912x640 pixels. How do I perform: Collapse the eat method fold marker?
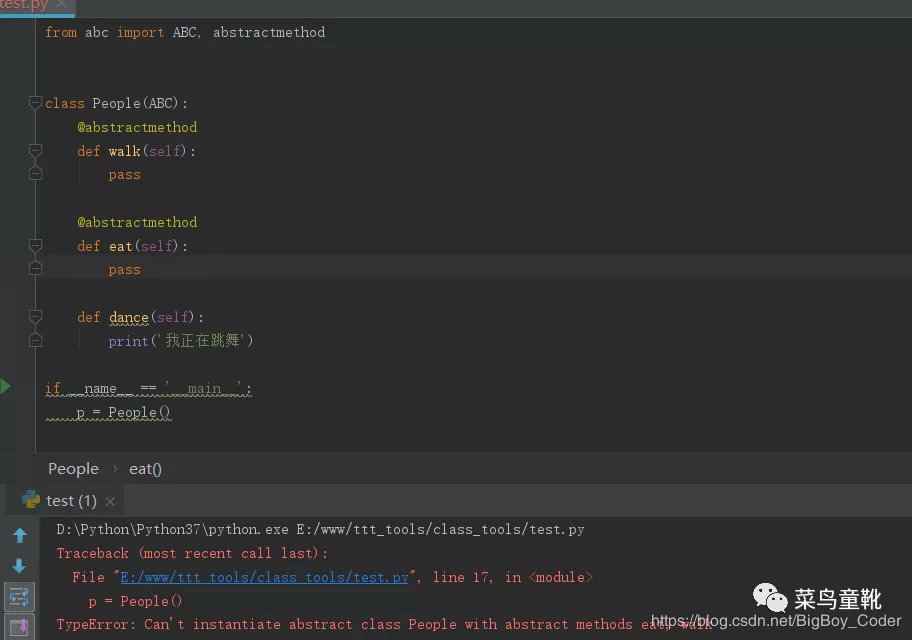[x=36, y=246]
